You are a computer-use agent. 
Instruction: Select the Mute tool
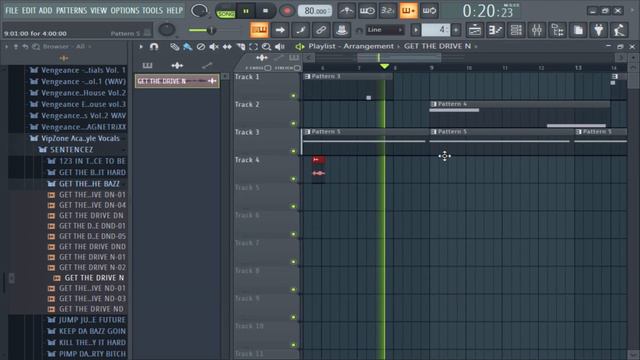point(213,47)
